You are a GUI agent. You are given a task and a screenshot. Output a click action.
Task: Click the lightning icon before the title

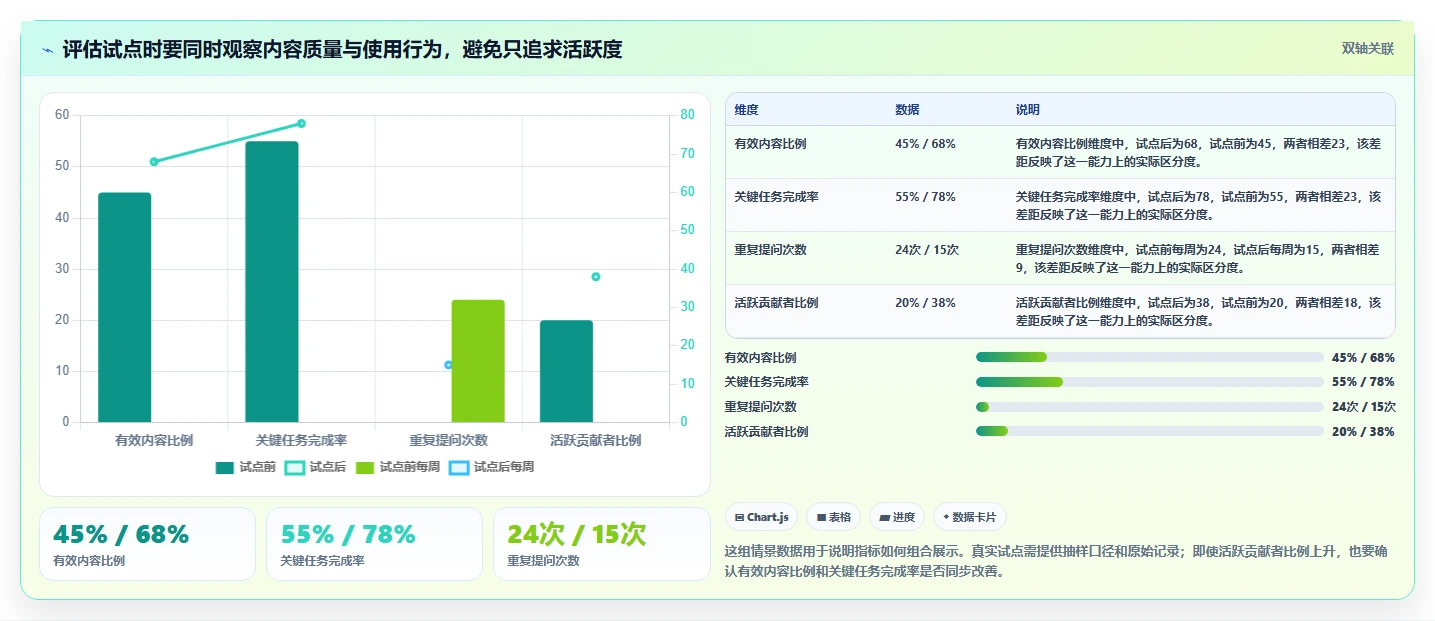click(x=47, y=50)
